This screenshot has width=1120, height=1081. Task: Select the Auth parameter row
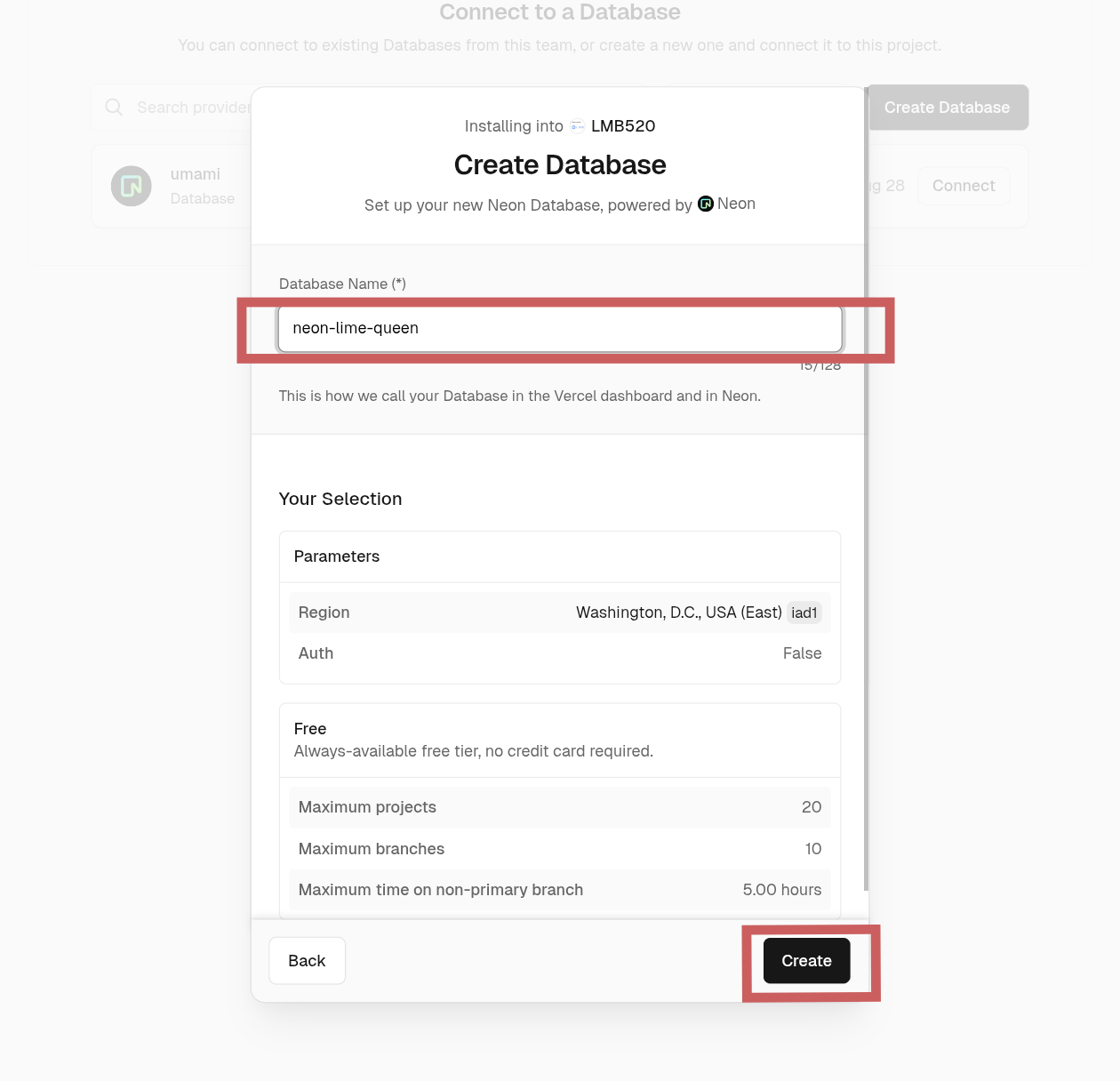tap(560, 653)
